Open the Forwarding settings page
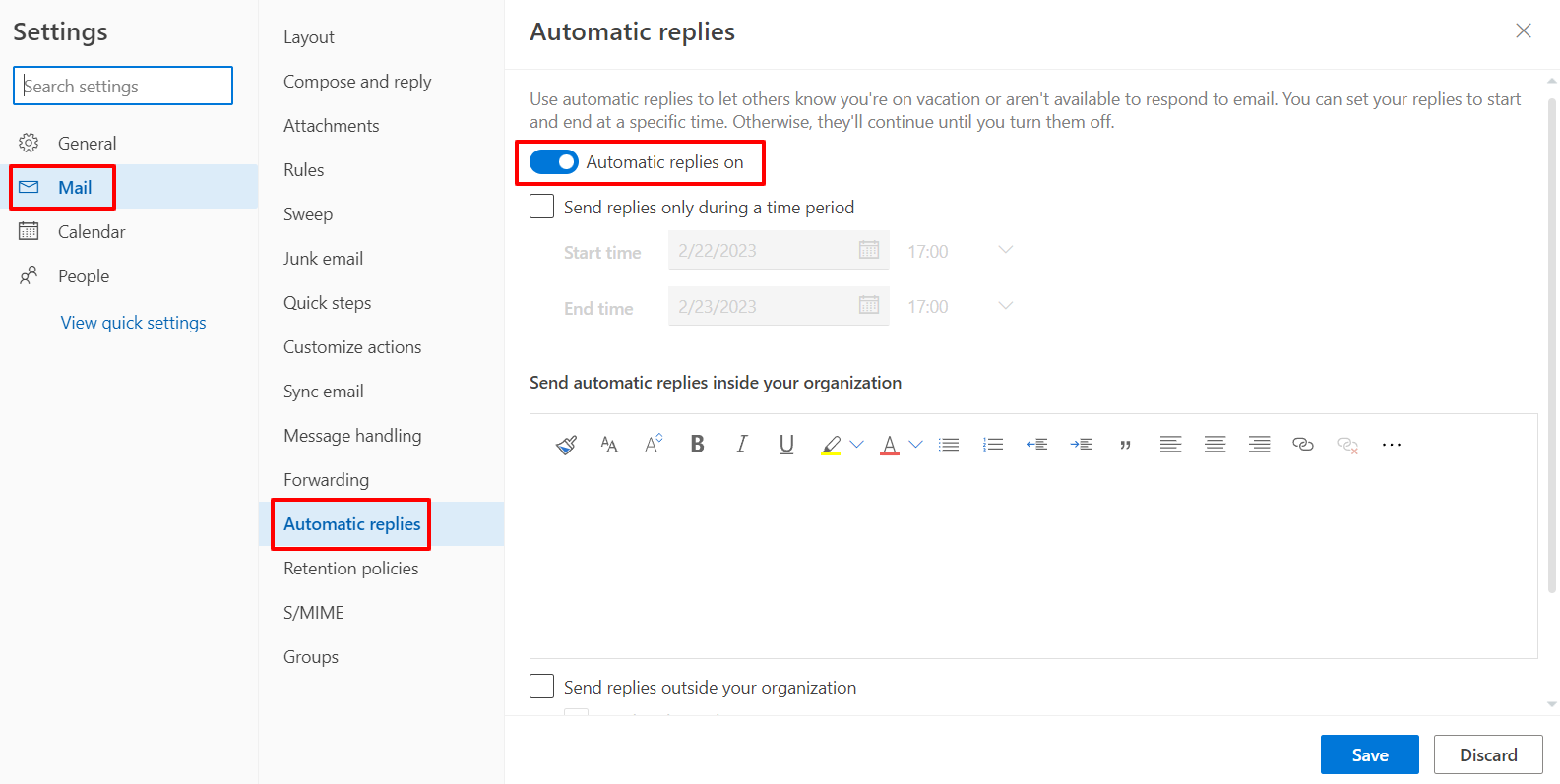 [x=326, y=480]
